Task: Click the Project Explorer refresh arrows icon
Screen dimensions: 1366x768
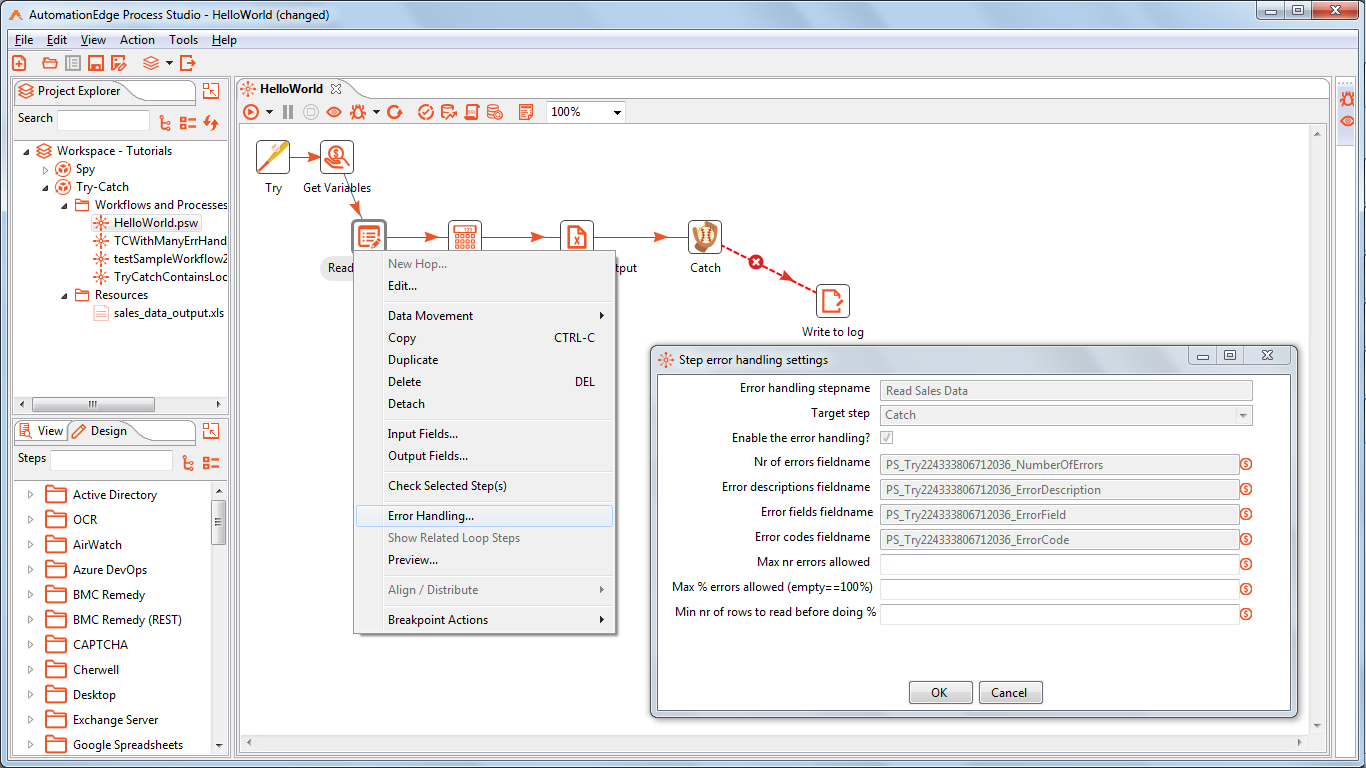Action: (x=210, y=123)
